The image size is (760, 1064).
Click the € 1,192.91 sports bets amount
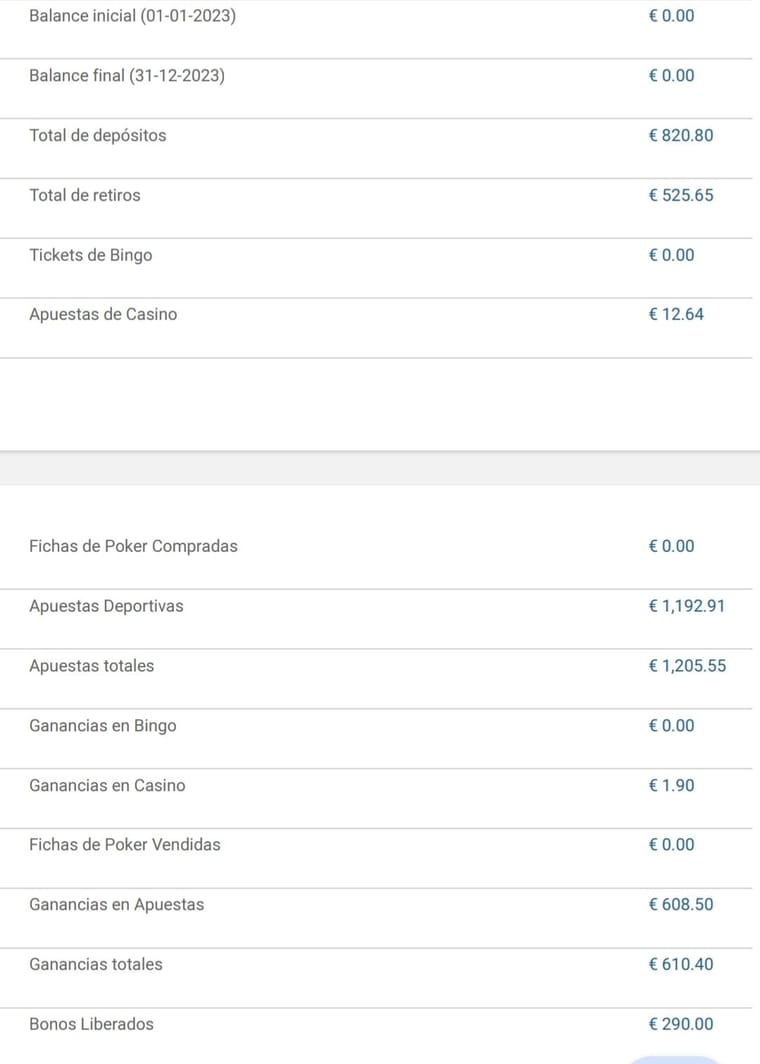[687, 606]
